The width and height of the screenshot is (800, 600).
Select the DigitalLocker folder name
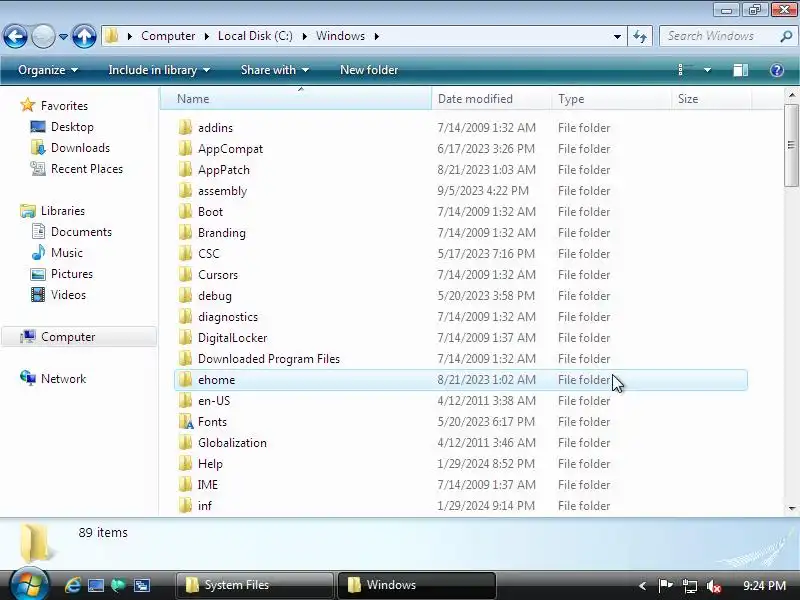click(x=232, y=338)
